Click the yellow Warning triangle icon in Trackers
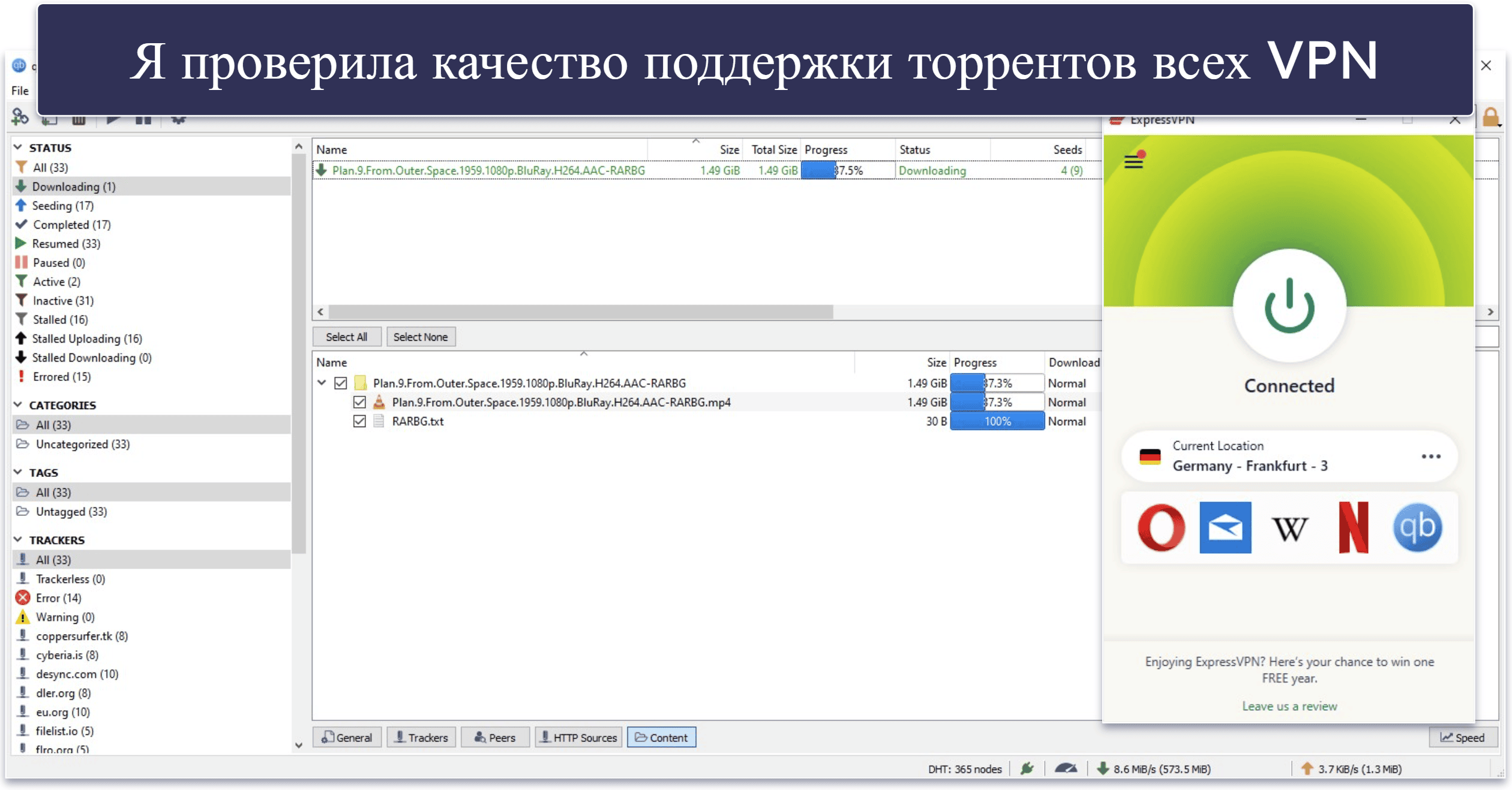The width and height of the screenshot is (1512, 790). click(x=23, y=617)
